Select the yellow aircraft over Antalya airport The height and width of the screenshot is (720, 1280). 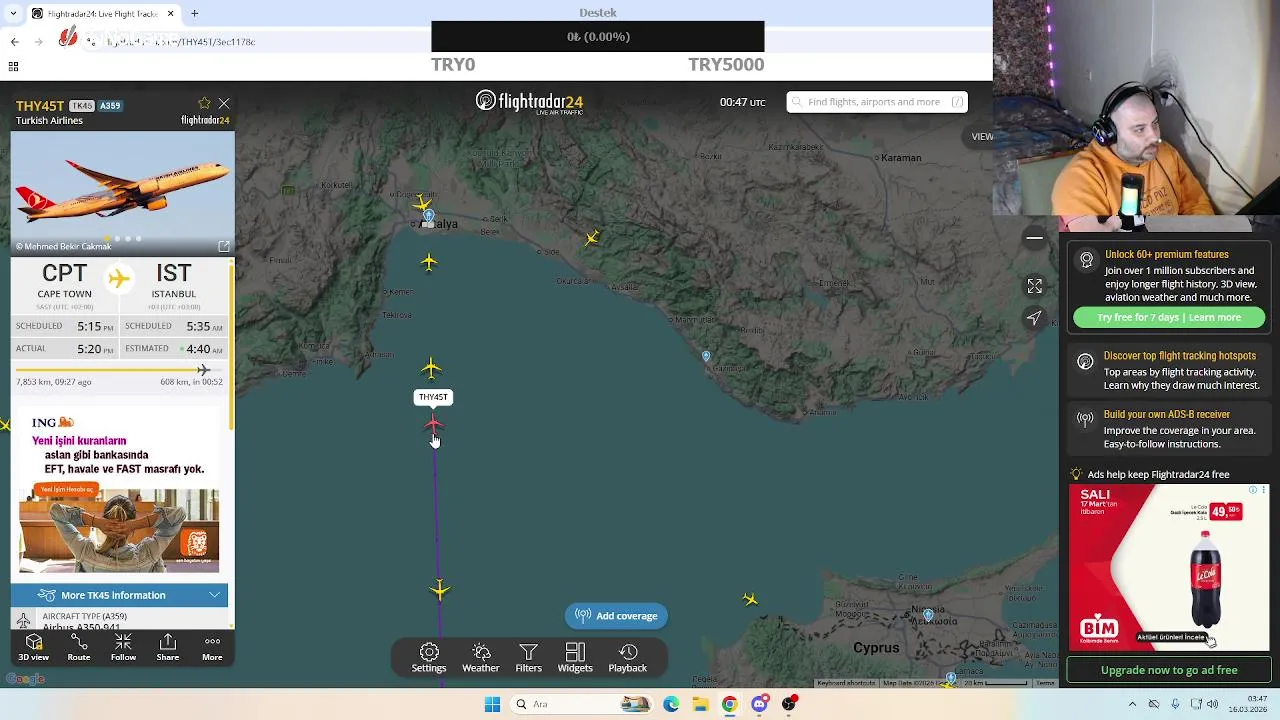pos(423,203)
